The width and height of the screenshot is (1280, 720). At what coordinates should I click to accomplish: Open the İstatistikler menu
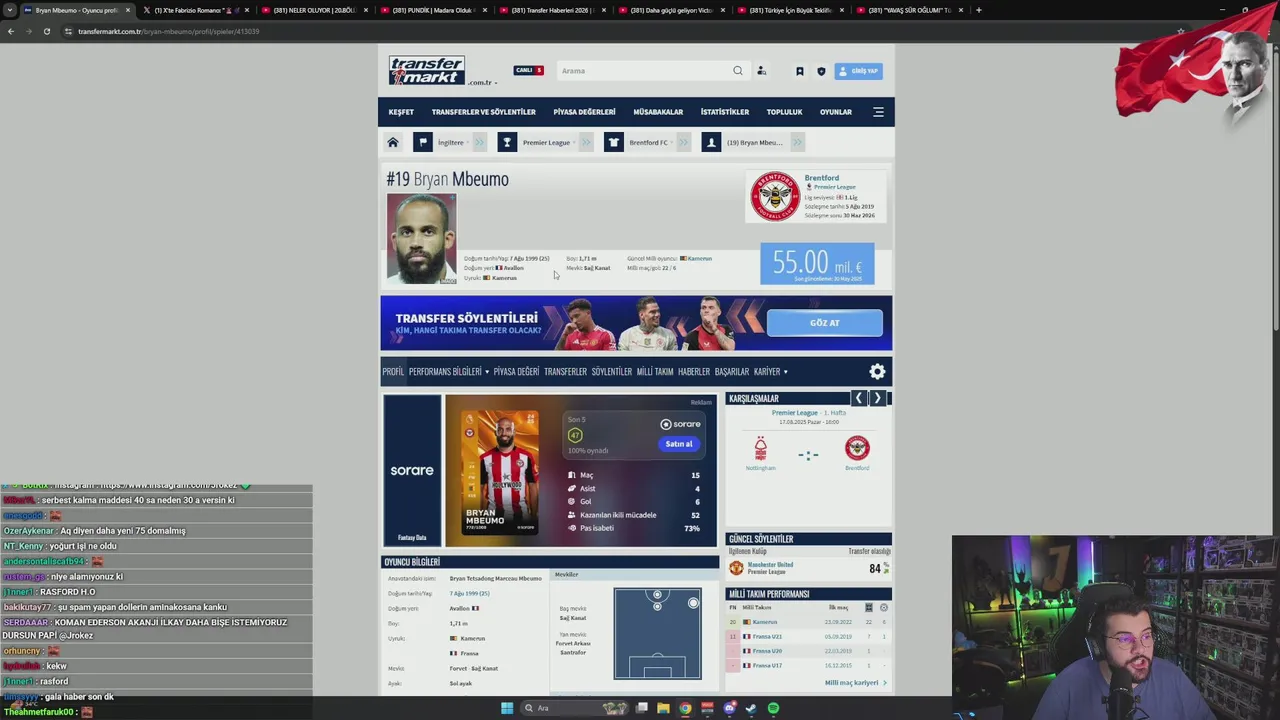click(x=725, y=112)
